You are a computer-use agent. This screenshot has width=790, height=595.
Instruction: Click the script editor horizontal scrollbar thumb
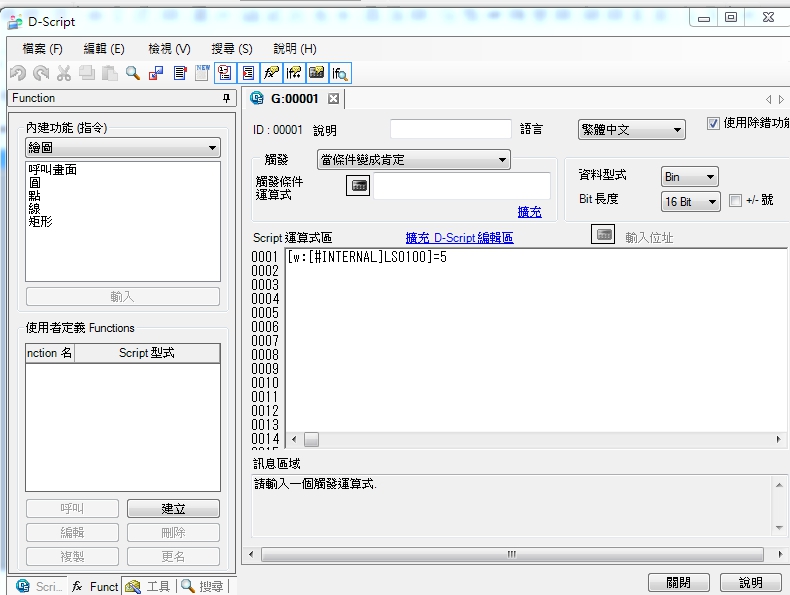[x=312, y=440]
